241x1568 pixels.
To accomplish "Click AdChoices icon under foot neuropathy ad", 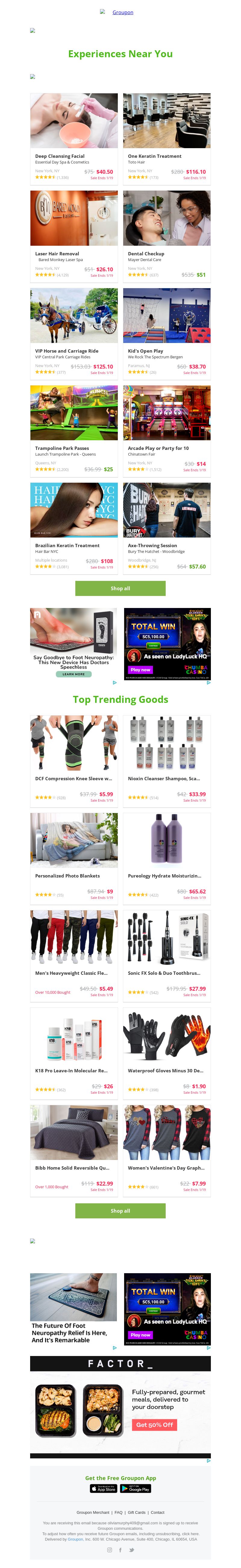I will [x=115, y=682].
